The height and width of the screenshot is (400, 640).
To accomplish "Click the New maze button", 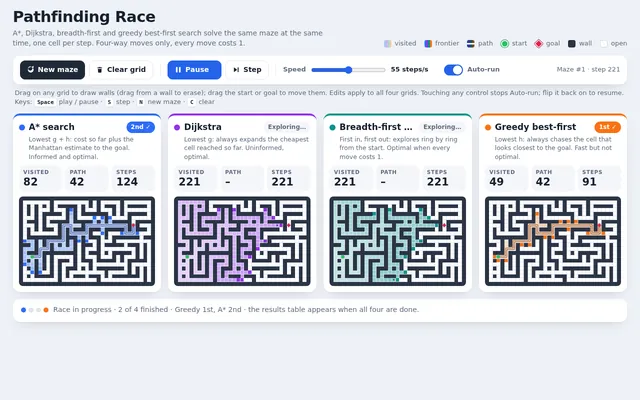I will [x=52, y=70].
